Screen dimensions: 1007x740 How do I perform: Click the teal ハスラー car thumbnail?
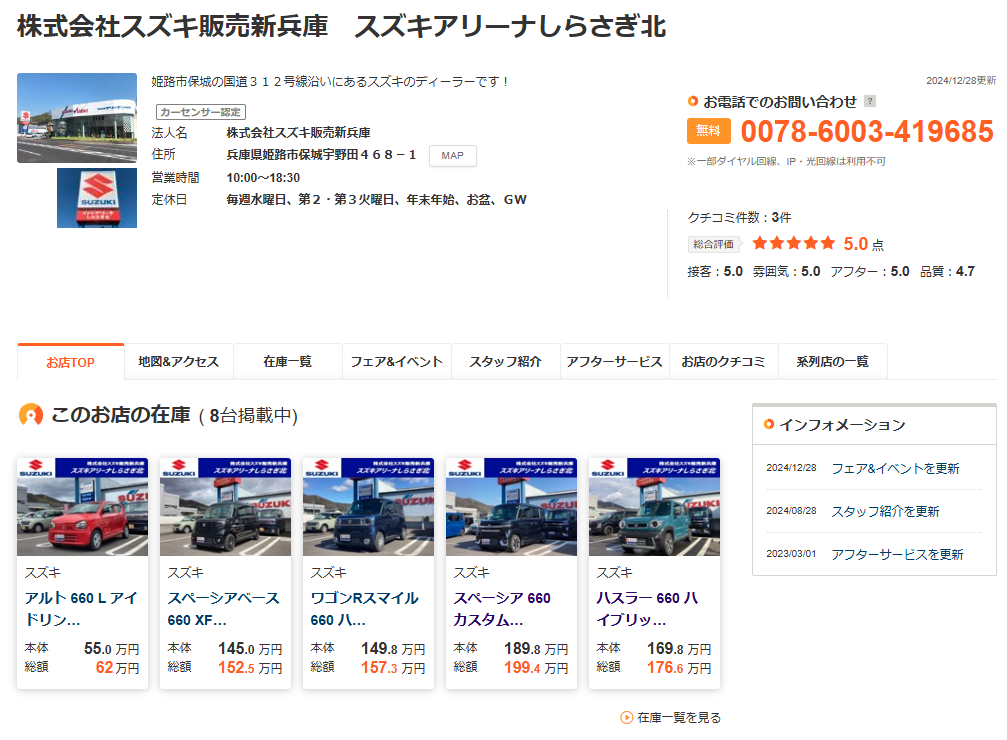(654, 507)
